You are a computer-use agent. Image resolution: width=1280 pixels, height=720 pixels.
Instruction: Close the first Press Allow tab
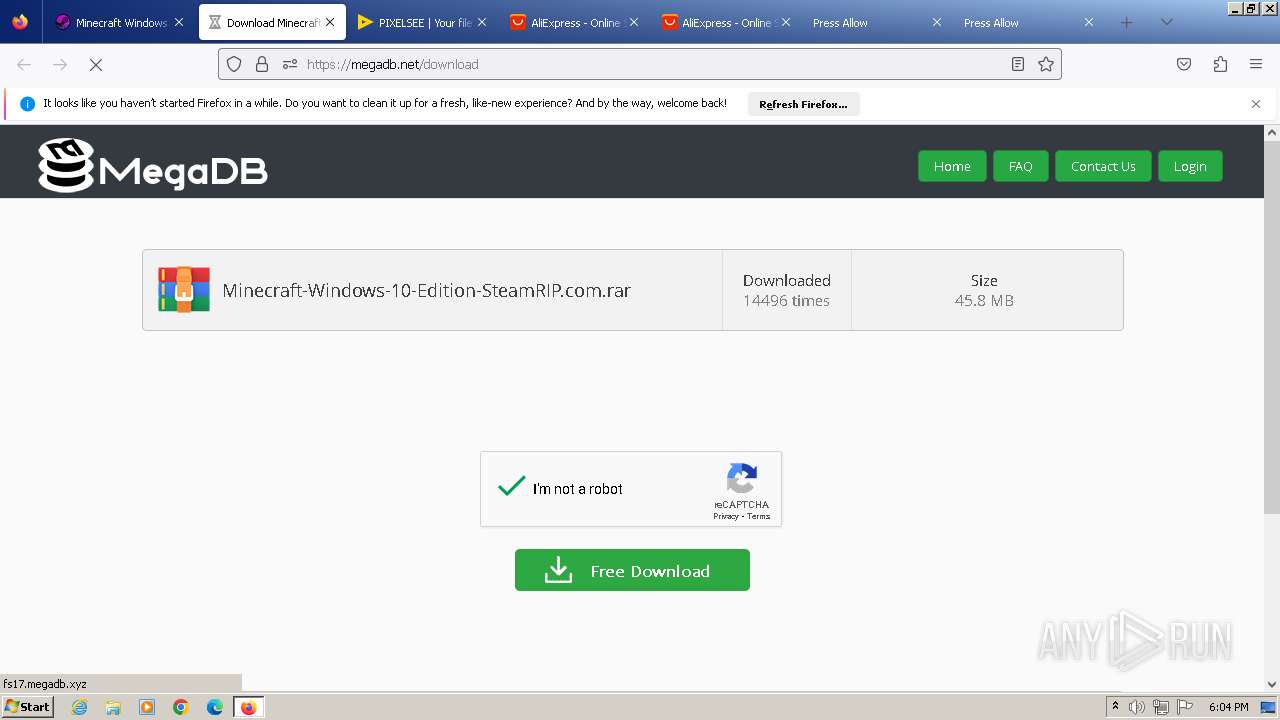click(937, 22)
